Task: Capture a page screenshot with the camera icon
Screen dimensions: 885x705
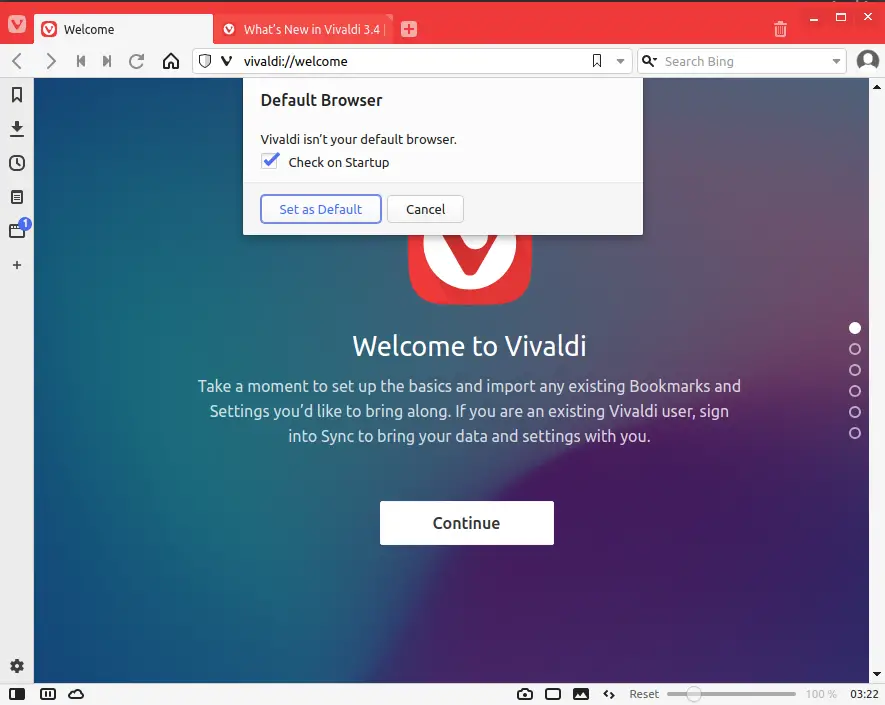Action: 524,693
